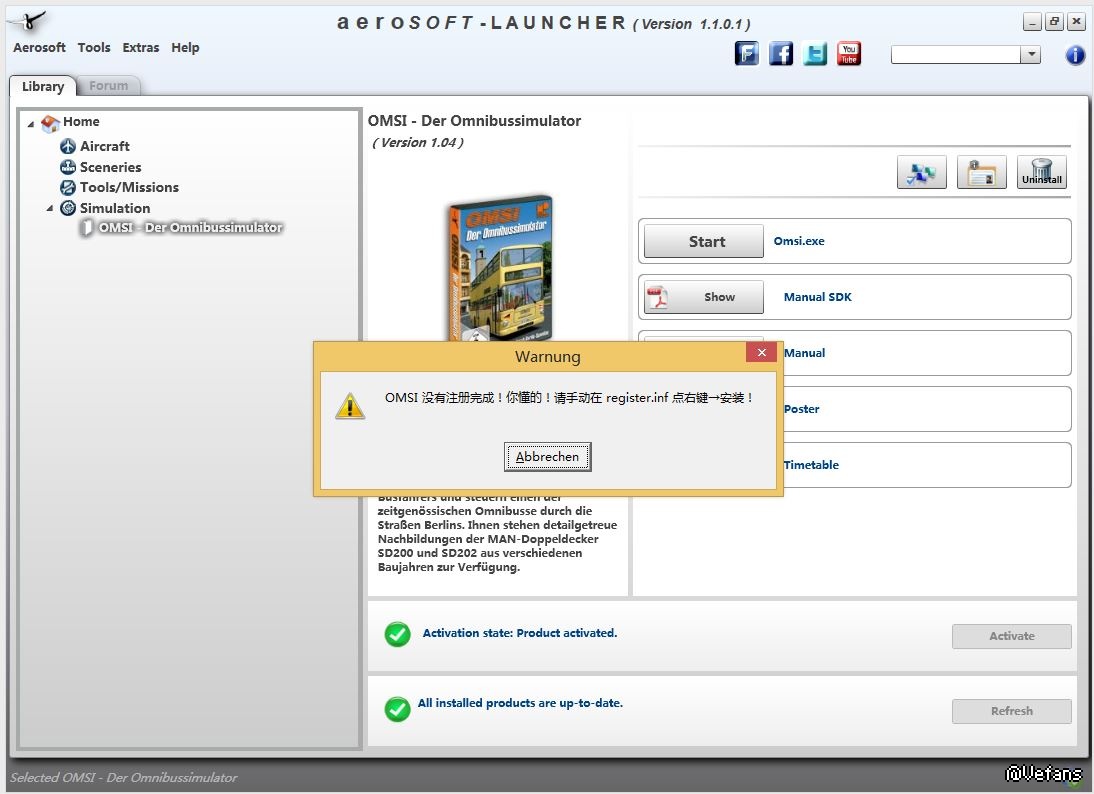The image size is (1094, 794).
Task: Open the Help menu
Action: point(185,47)
